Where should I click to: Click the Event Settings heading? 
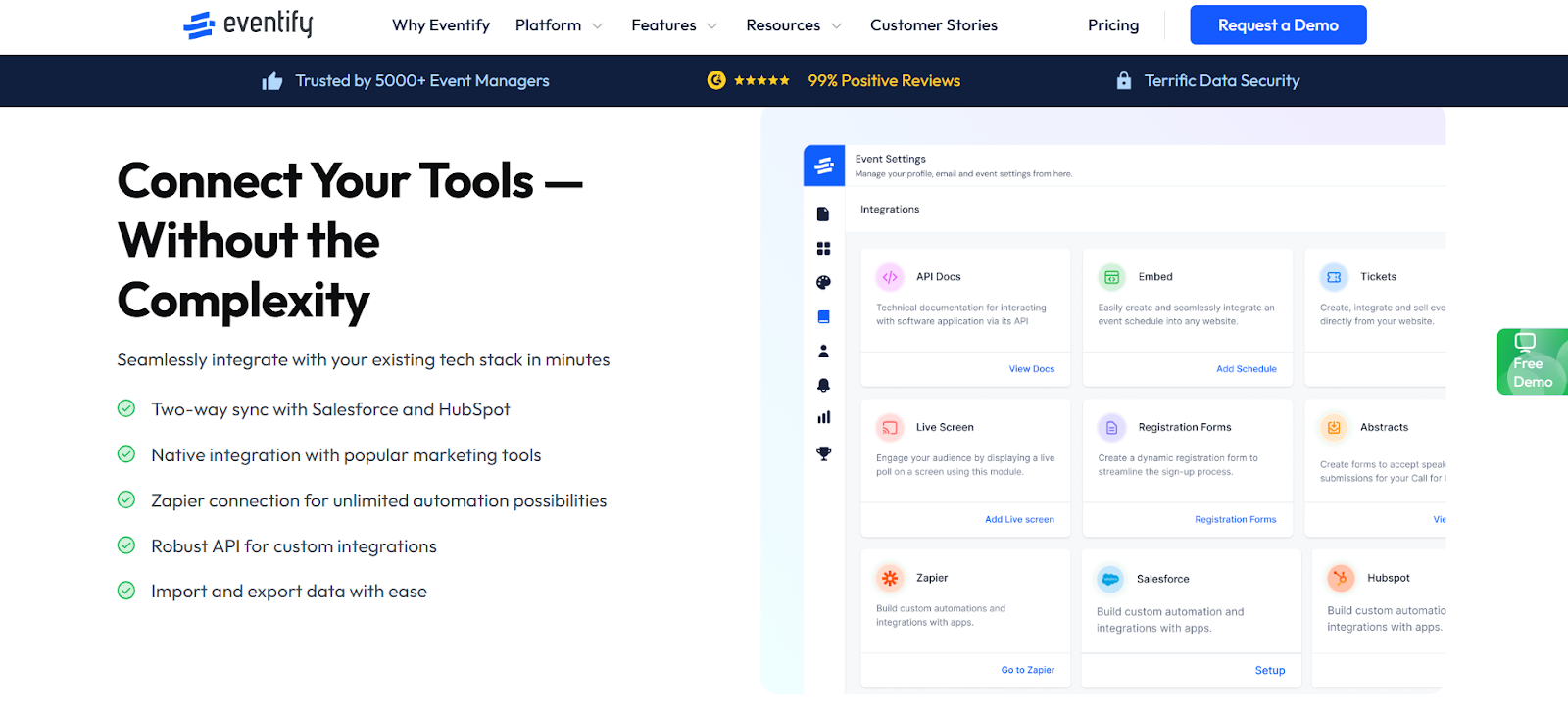click(x=891, y=159)
